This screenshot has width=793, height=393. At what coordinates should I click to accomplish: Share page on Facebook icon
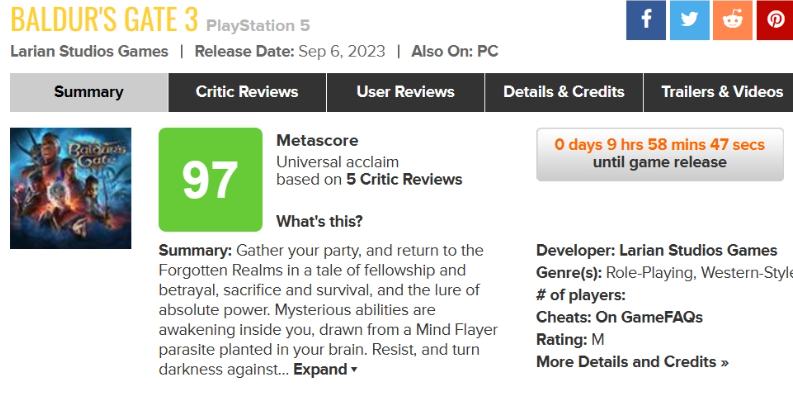(646, 20)
